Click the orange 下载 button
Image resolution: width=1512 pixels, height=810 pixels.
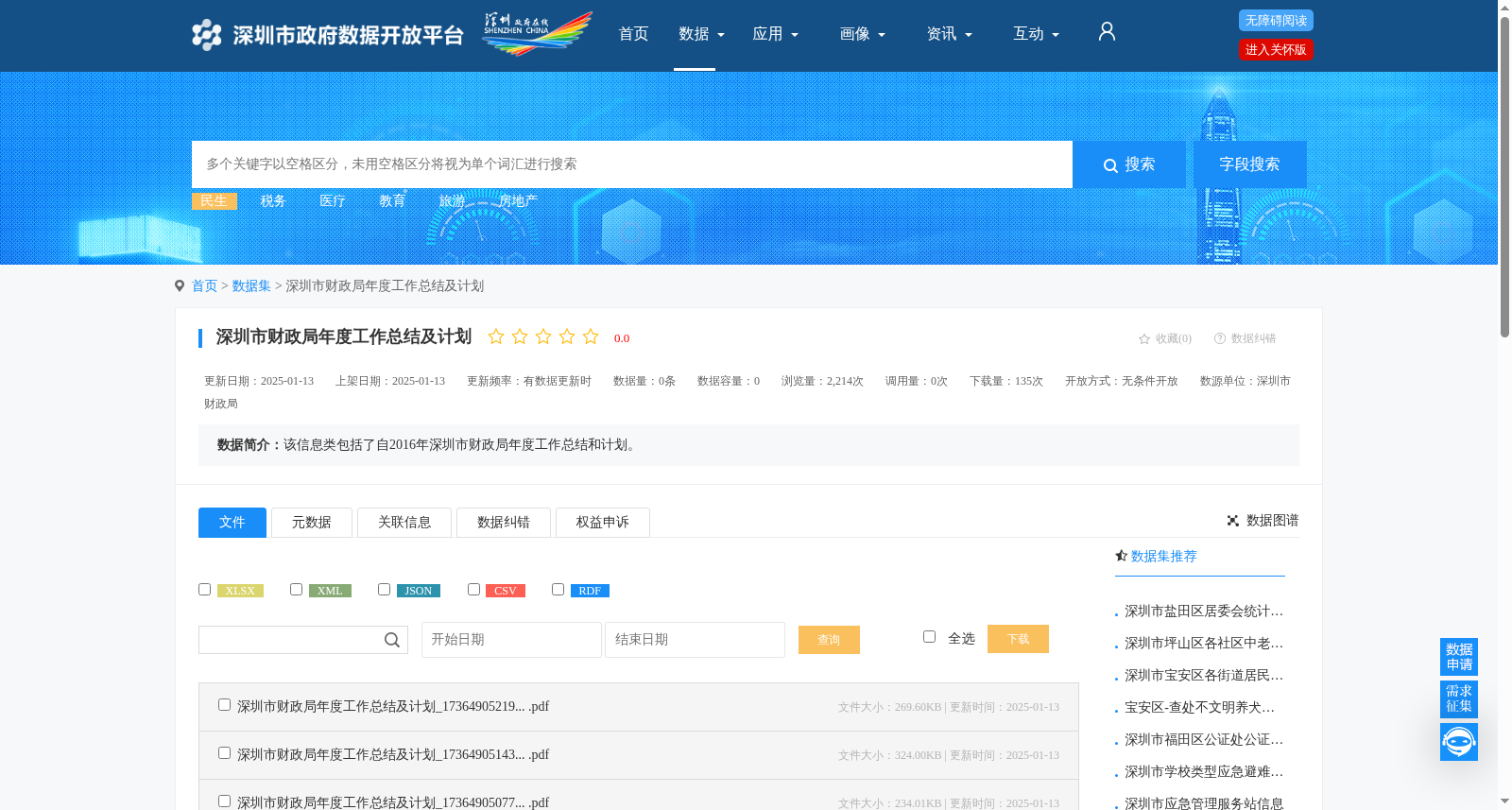tap(1018, 639)
